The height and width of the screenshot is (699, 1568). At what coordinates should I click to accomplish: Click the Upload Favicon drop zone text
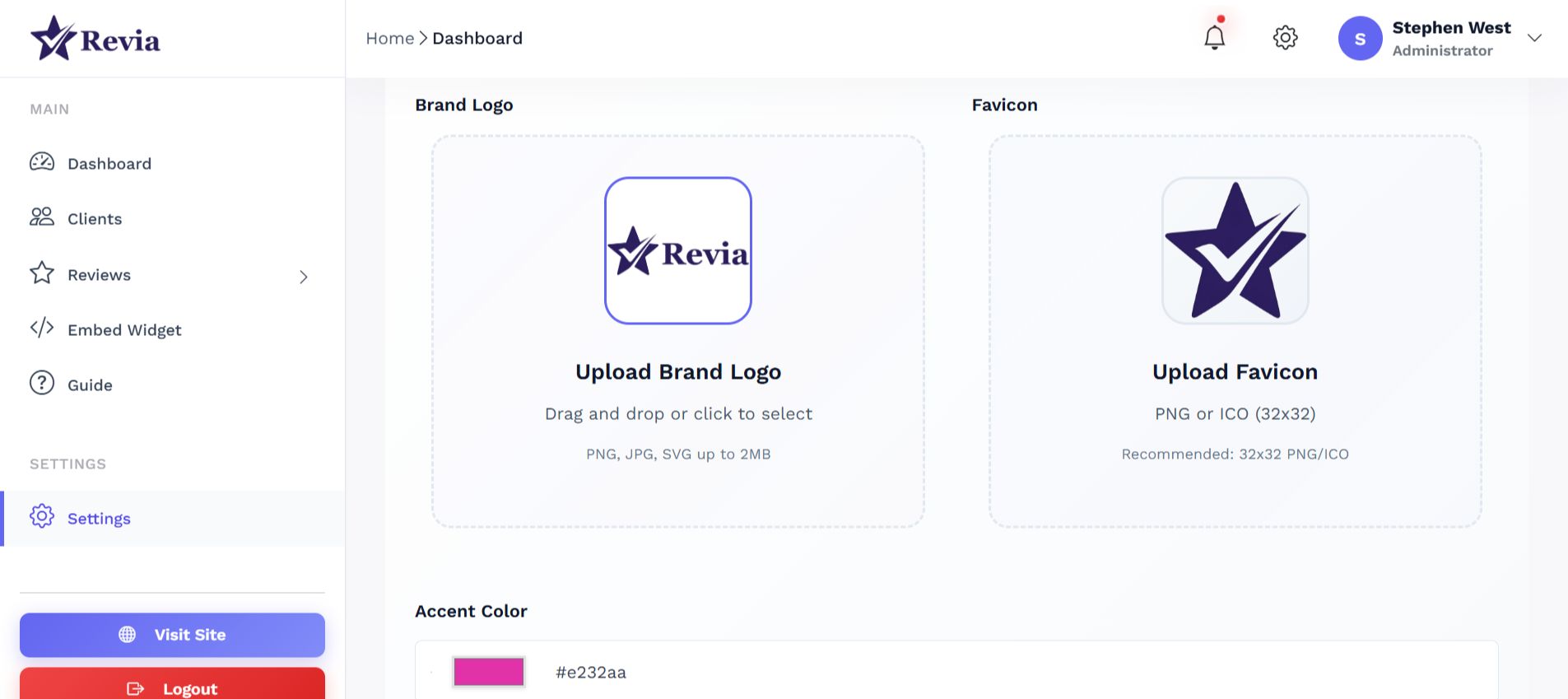(1235, 372)
